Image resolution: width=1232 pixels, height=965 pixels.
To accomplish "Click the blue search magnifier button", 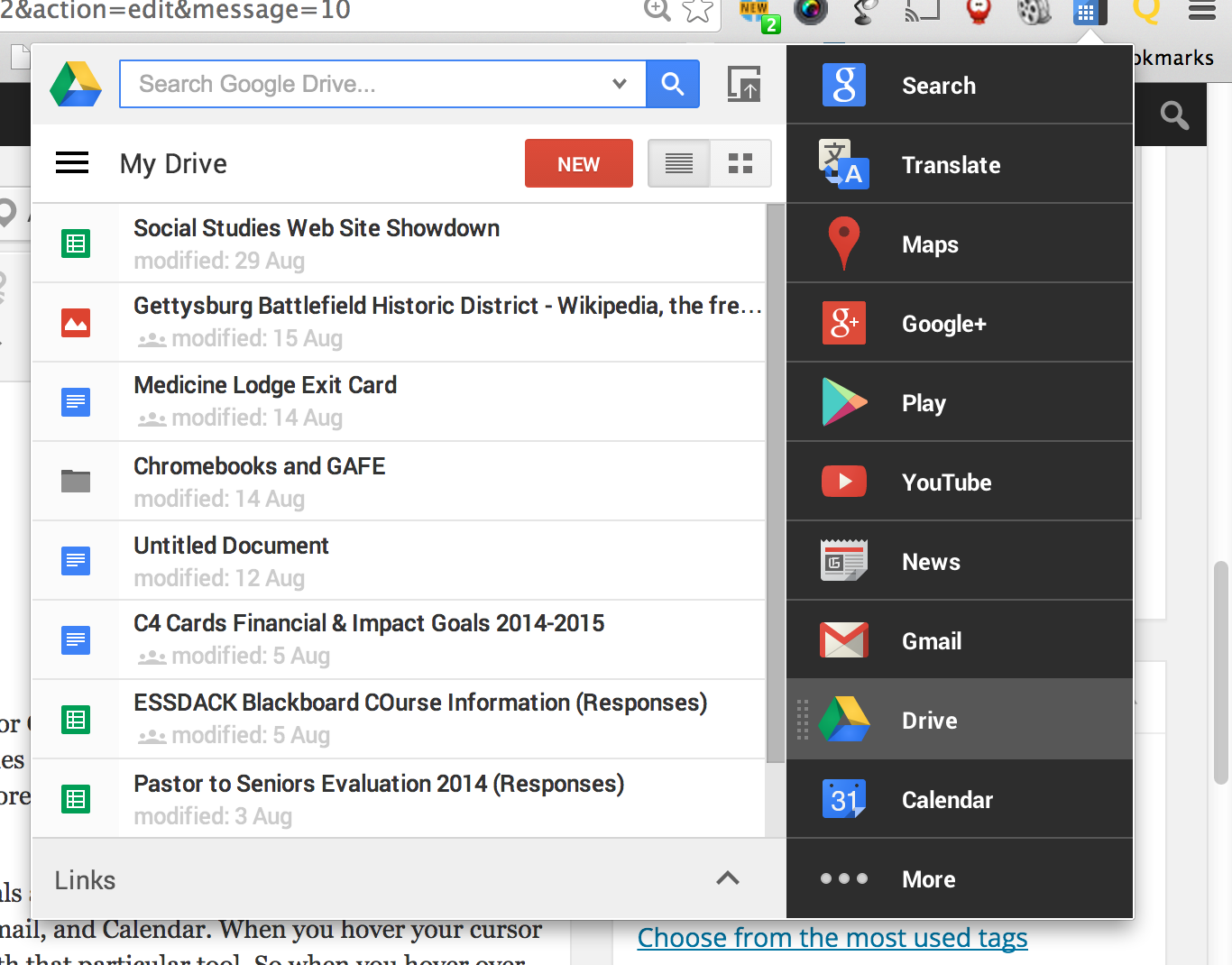I will coord(673,84).
